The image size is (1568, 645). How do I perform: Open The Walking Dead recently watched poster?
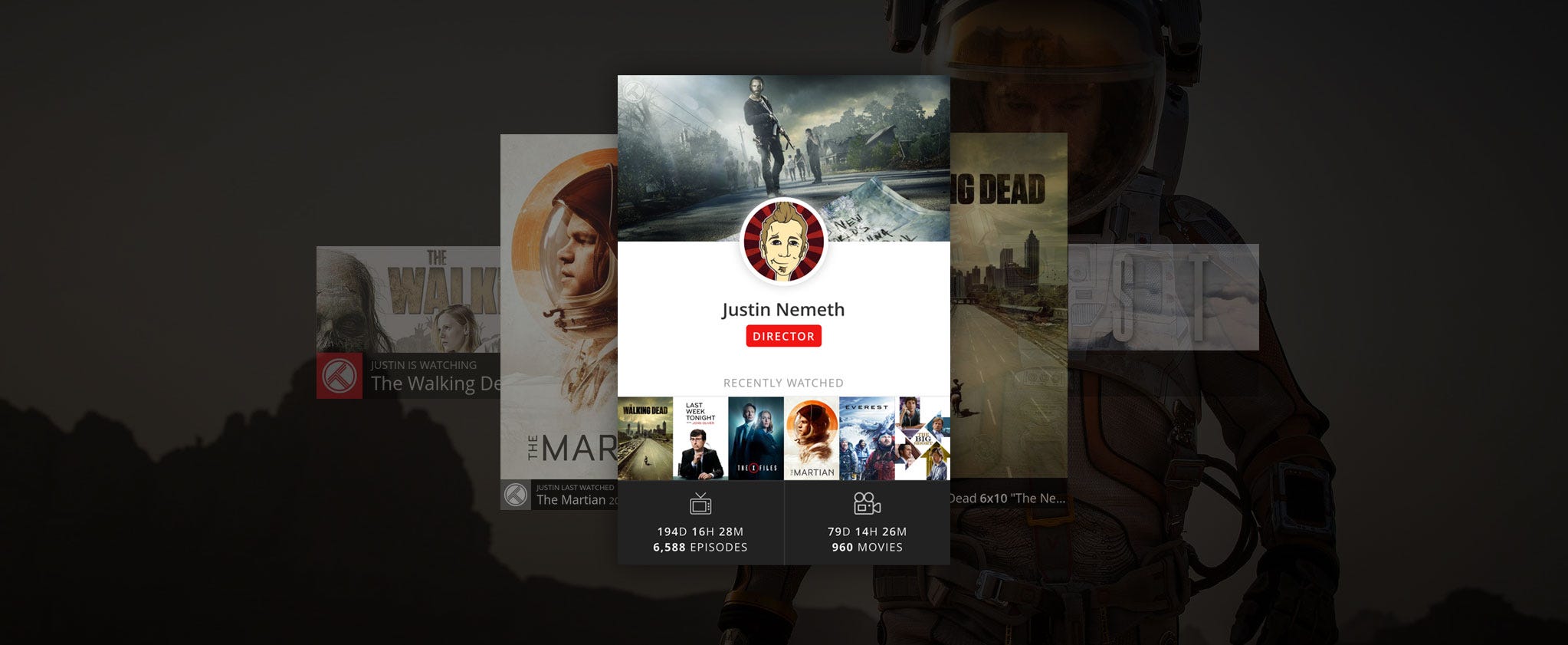point(645,438)
